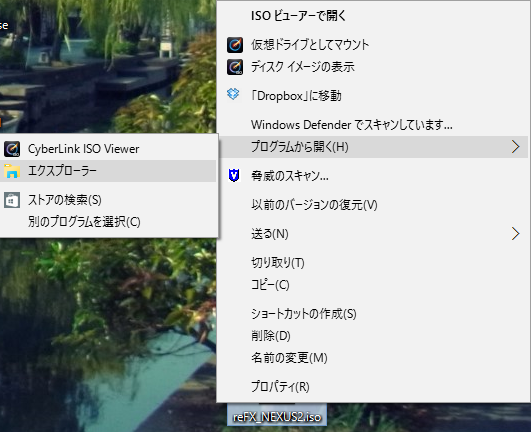Choose 仮想ドライブとしてマウント

click(x=373, y=45)
